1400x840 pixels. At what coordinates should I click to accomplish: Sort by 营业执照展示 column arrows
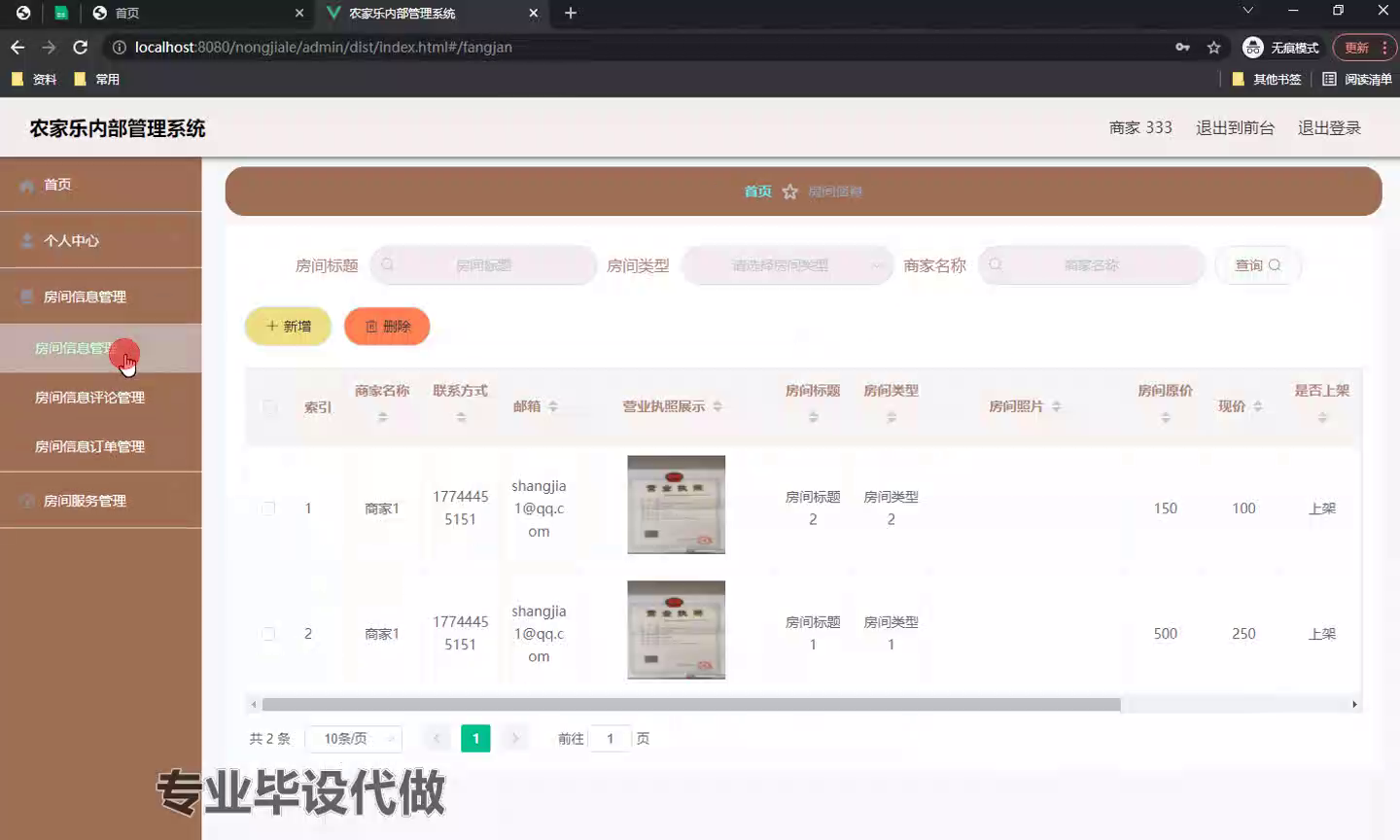717,406
